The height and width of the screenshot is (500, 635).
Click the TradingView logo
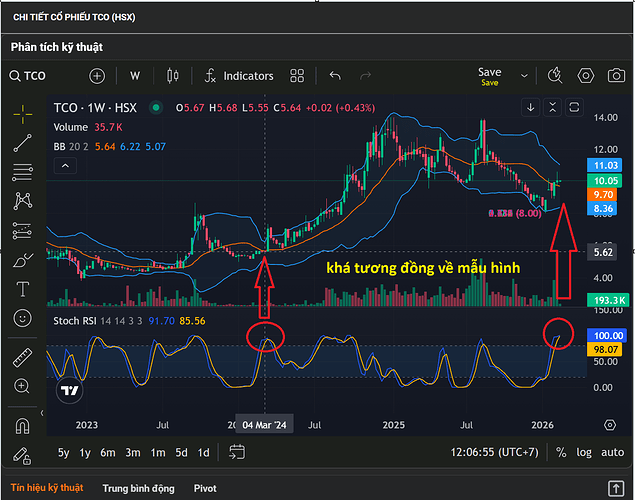[x=70, y=390]
